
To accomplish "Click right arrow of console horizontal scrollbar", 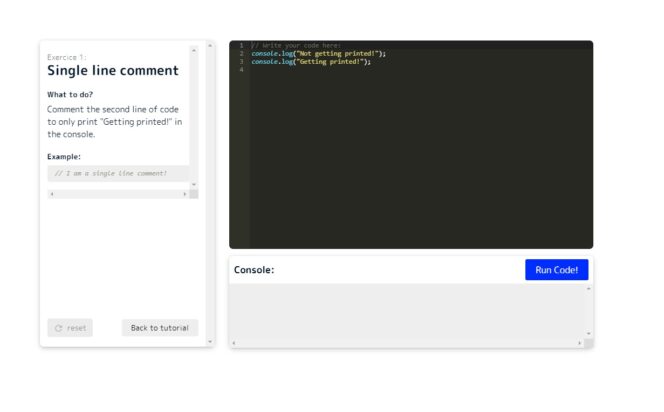I will (x=579, y=343).
